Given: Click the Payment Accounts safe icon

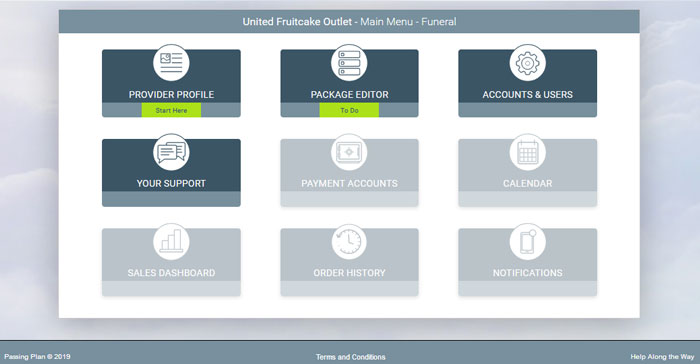Looking at the screenshot, I should coord(349,152).
